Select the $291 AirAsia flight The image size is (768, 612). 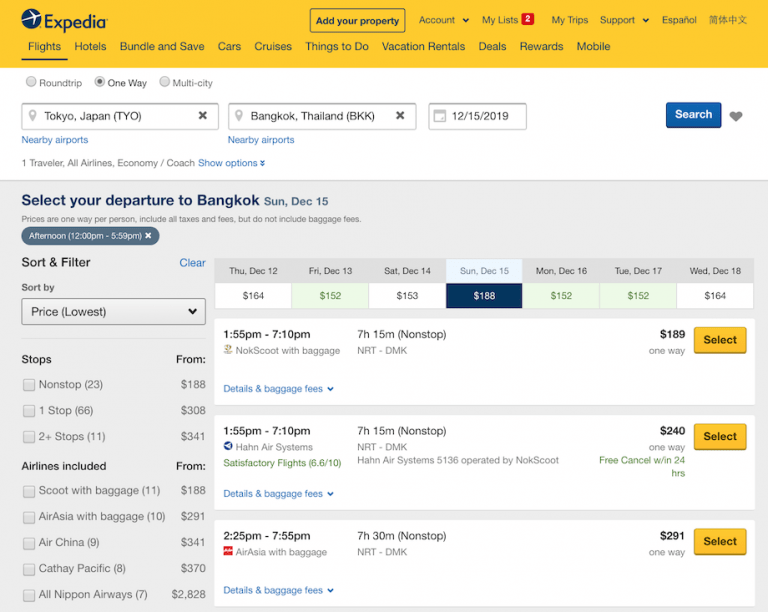tap(720, 541)
